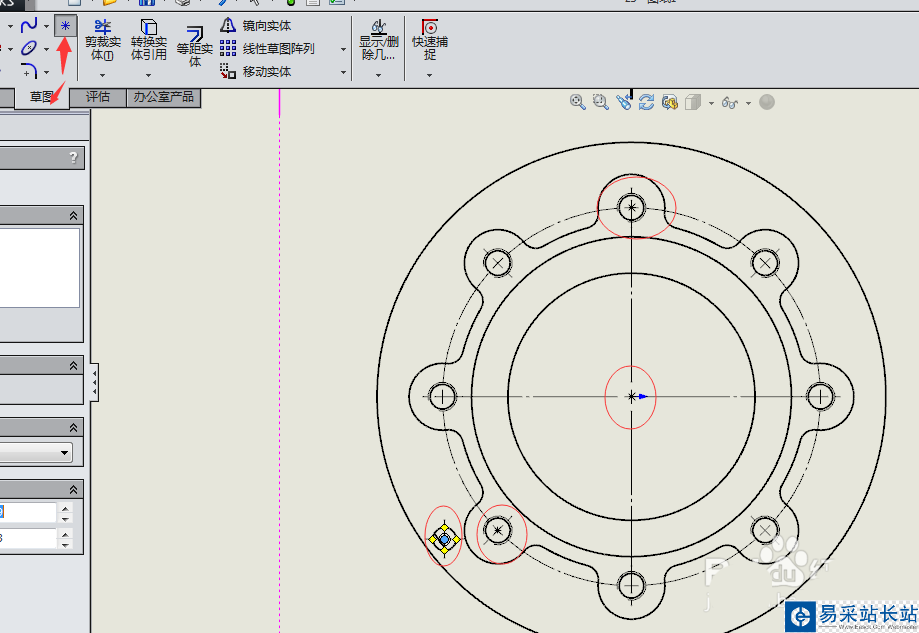Switch to Office Products (办公室产品) tab
Screen dimensions: 919x633
pos(163,97)
